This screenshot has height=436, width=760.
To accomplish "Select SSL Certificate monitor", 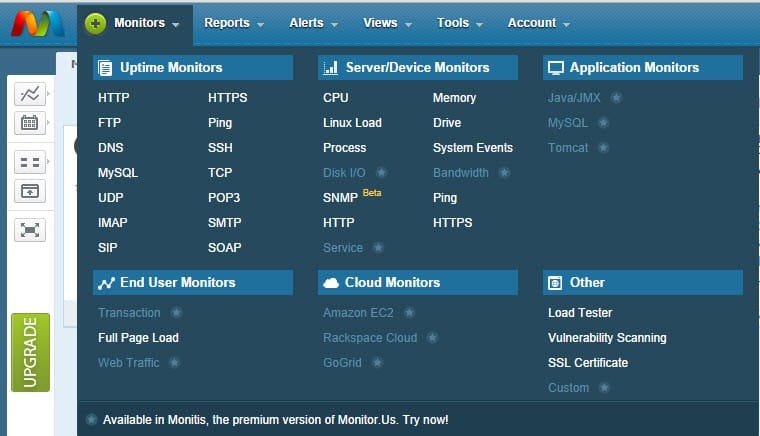I will click(x=588, y=363).
